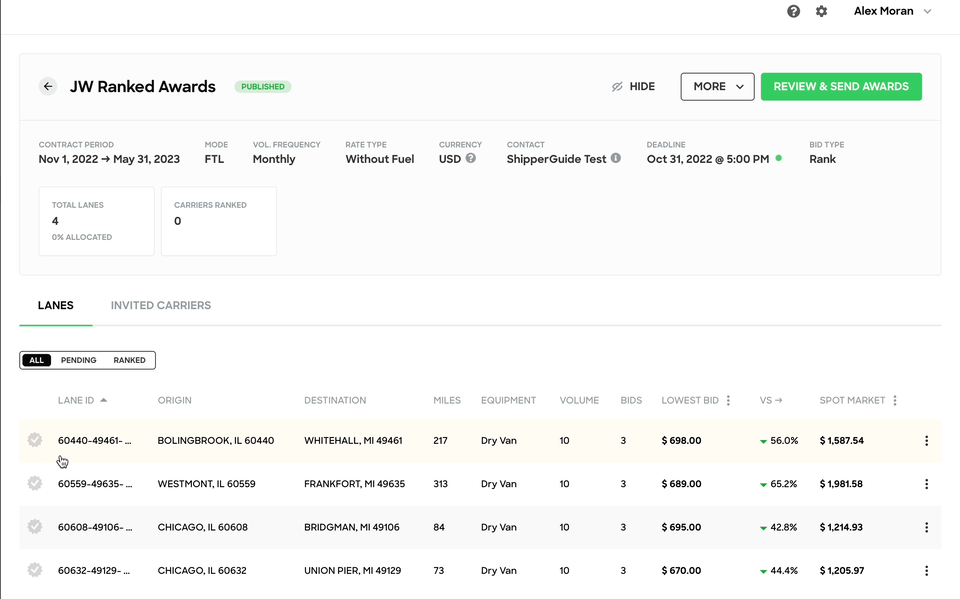This screenshot has width=960, height=599.
Task: Open row actions for lane 60440-49461
Action: (926, 440)
